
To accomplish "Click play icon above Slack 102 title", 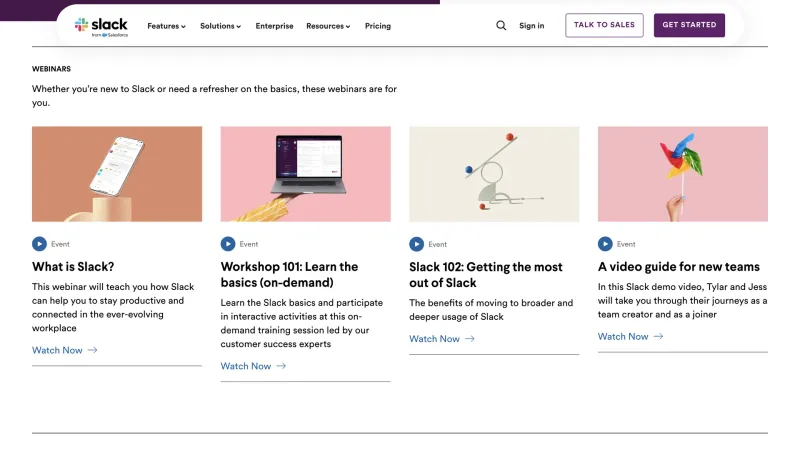I will pyautogui.click(x=416, y=244).
